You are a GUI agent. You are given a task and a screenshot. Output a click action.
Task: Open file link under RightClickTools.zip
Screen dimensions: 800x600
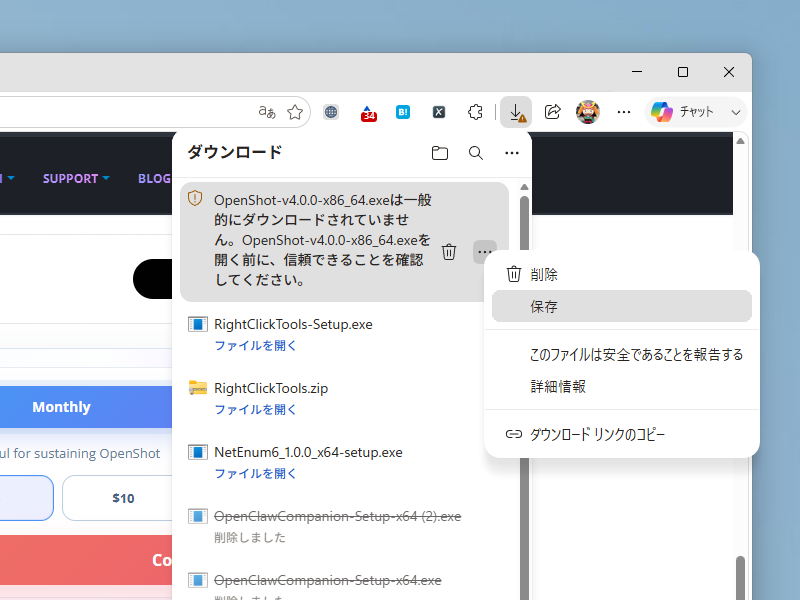pyautogui.click(x=255, y=409)
